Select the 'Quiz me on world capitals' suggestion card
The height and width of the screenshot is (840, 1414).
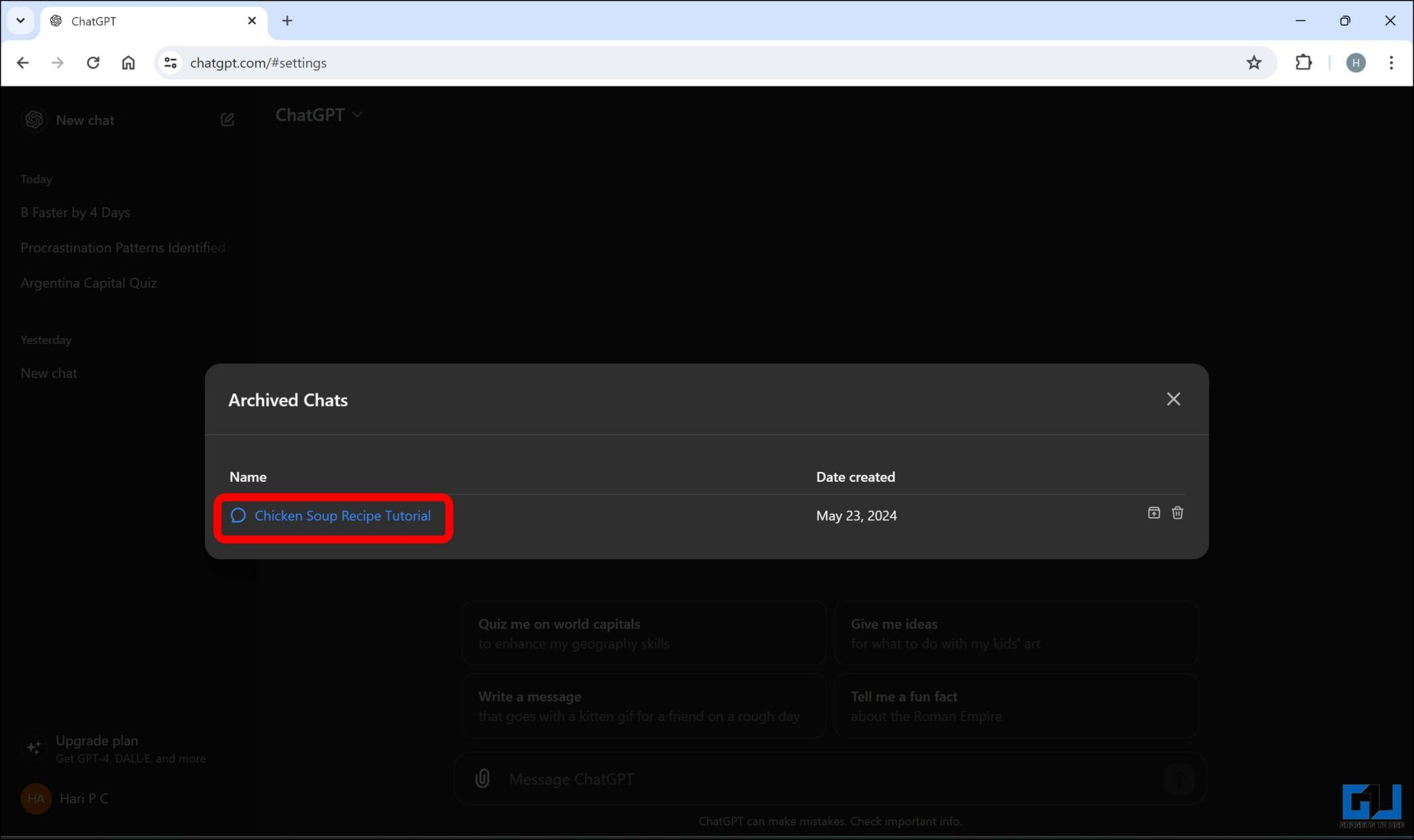(x=642, y=632)
